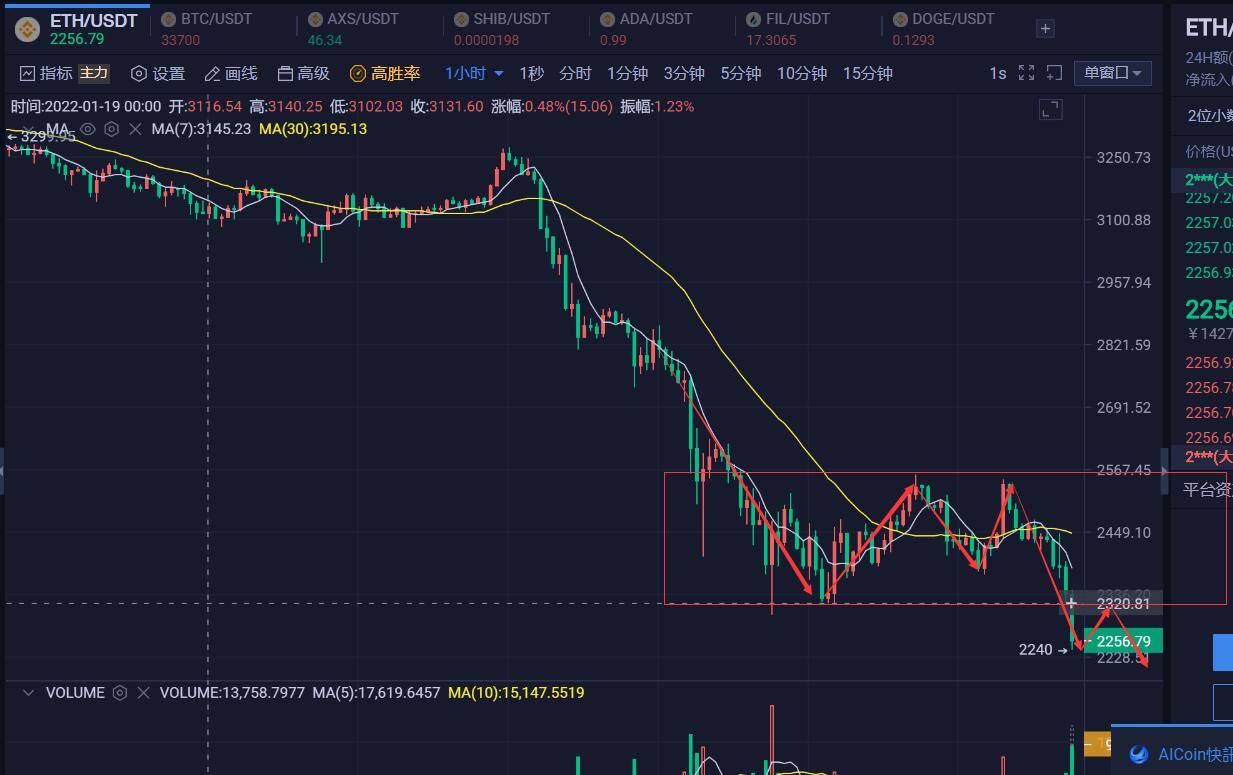
Task: Remove the MA indicator with X
Action: [136, 129]
